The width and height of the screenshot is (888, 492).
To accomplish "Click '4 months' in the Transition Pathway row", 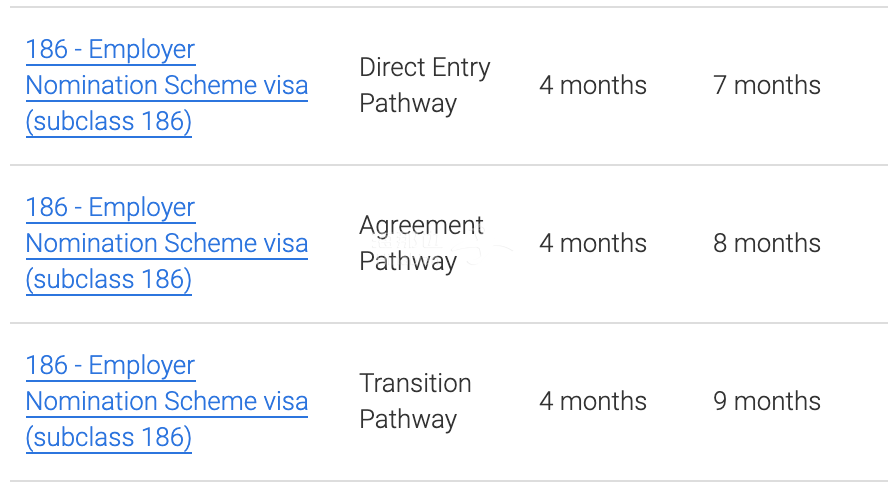I will [x=593, y=401].
